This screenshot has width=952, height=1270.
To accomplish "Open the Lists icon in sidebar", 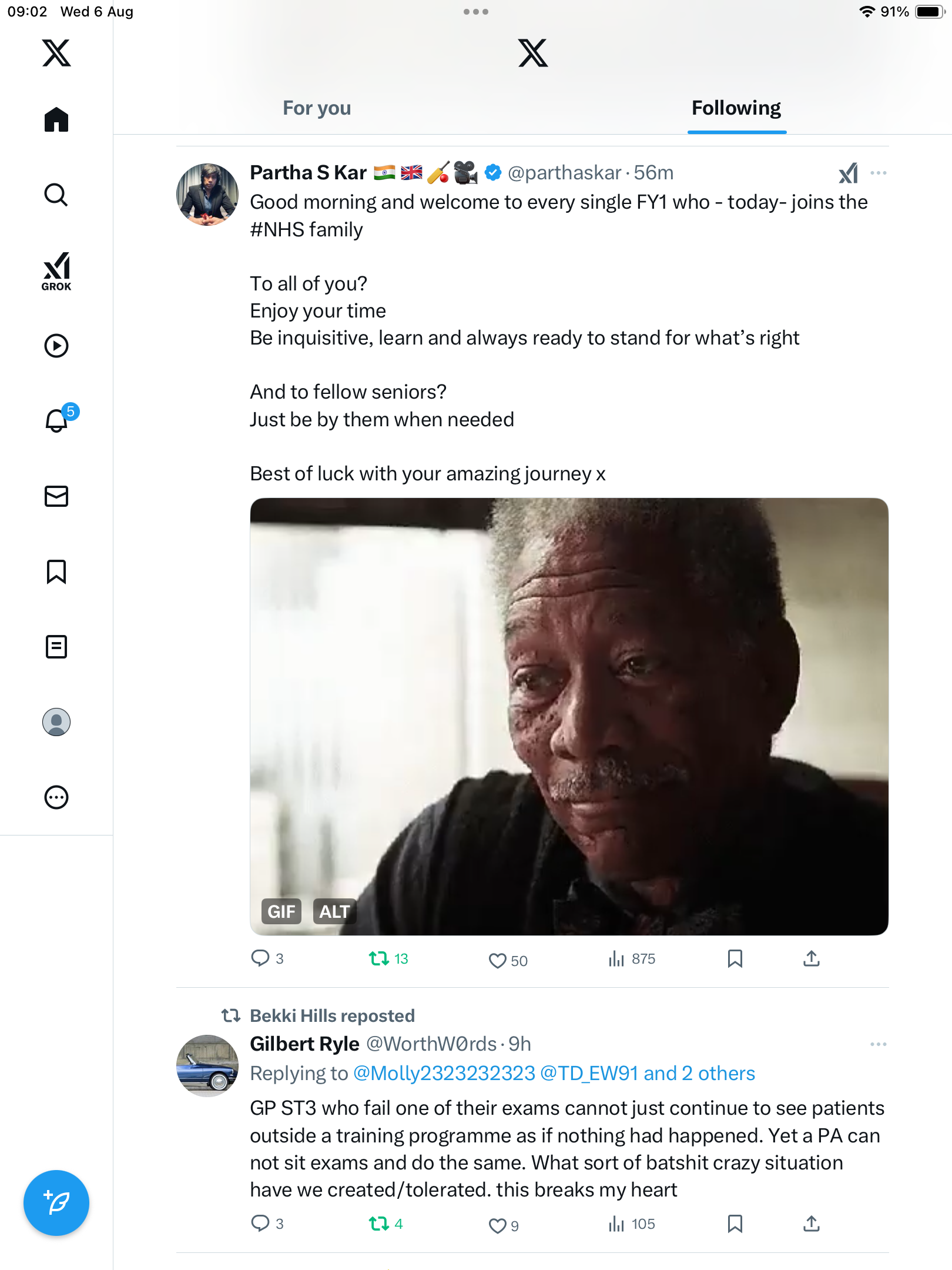I will click(56, 647).
